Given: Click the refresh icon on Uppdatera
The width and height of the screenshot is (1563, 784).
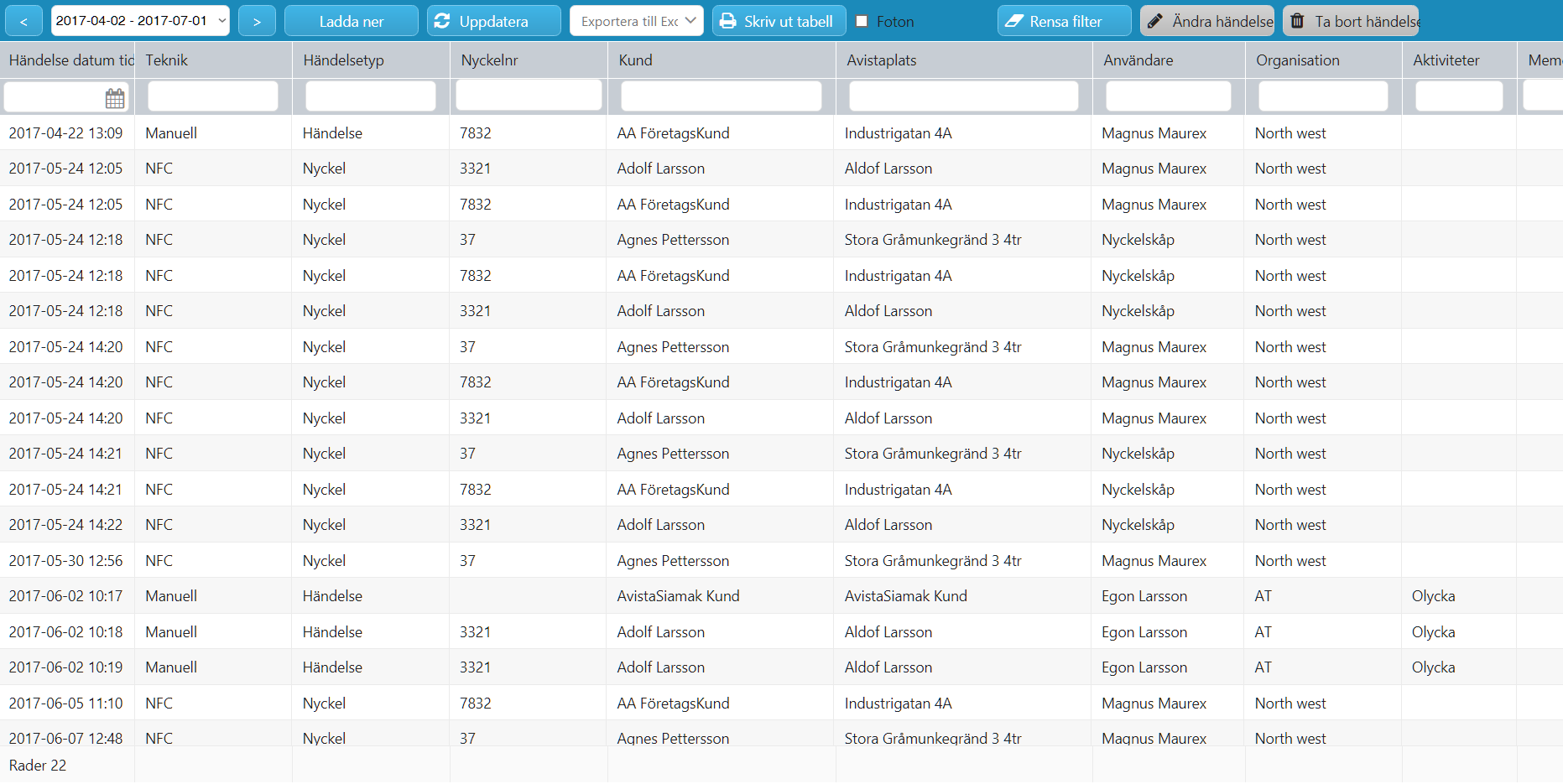Looking at the screenshot, I should pyautogui.click(x=442, y=21).
